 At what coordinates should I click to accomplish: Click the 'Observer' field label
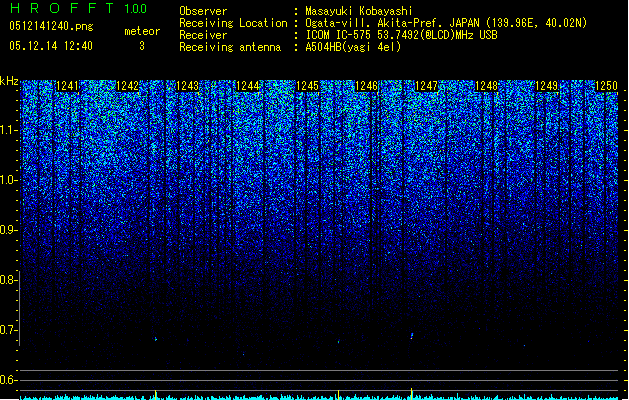point(203,11)
